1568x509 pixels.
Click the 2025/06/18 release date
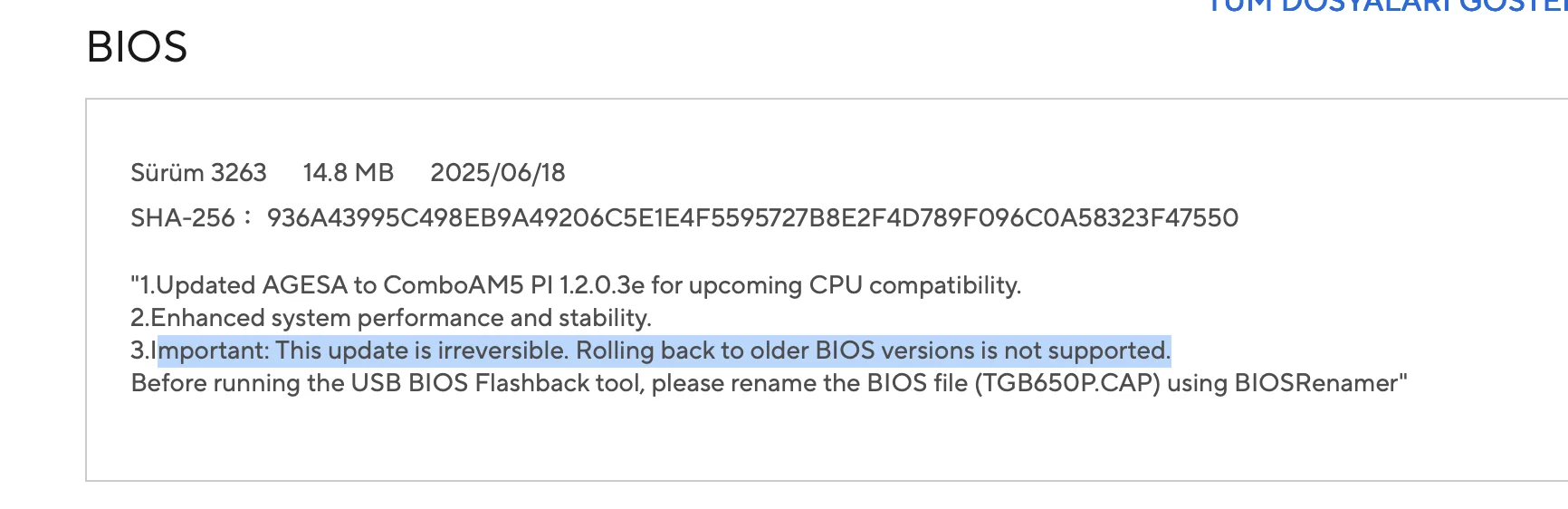click(x=498, y=173)
